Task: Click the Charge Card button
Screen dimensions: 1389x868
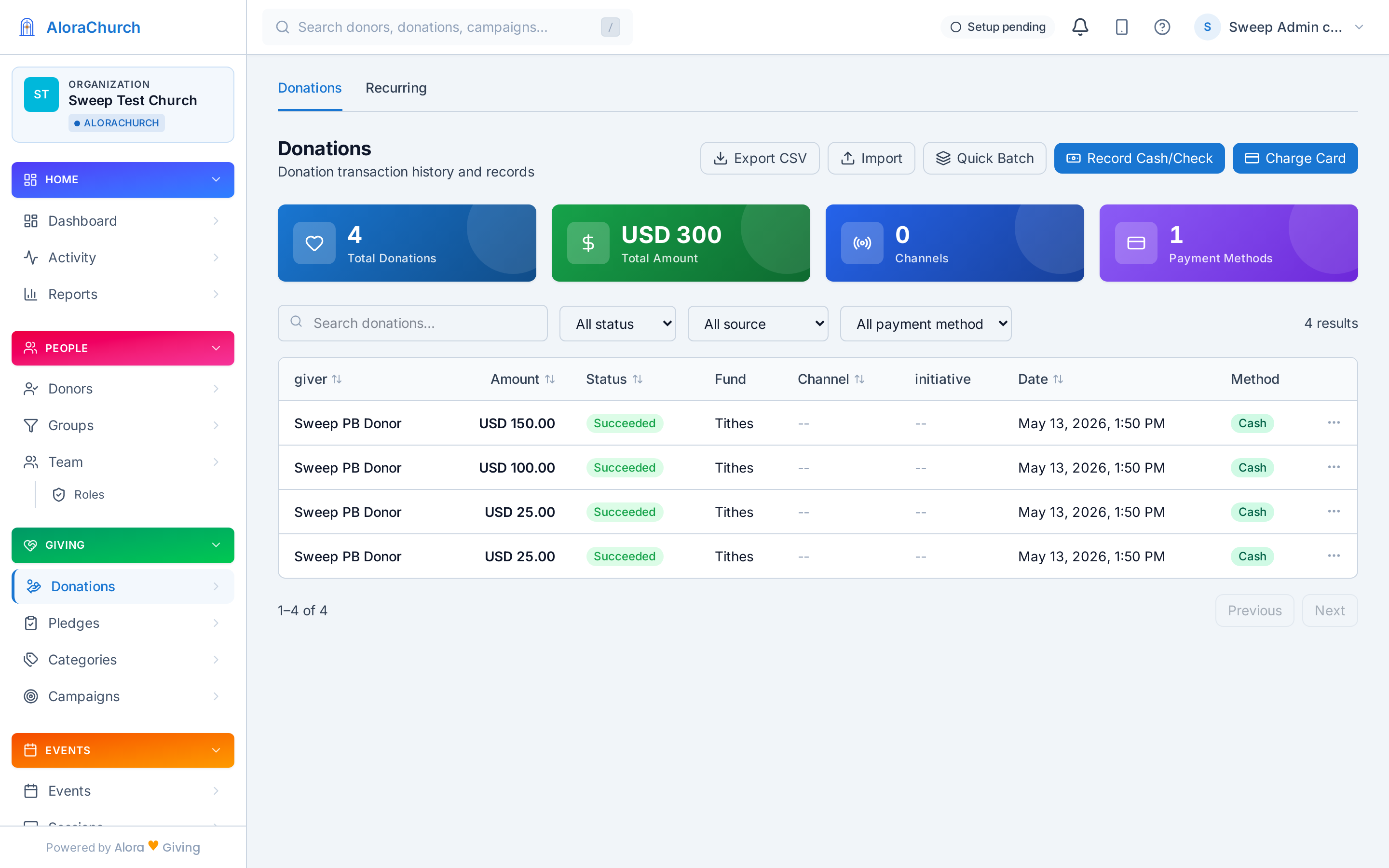Action: click(1295, 159)
